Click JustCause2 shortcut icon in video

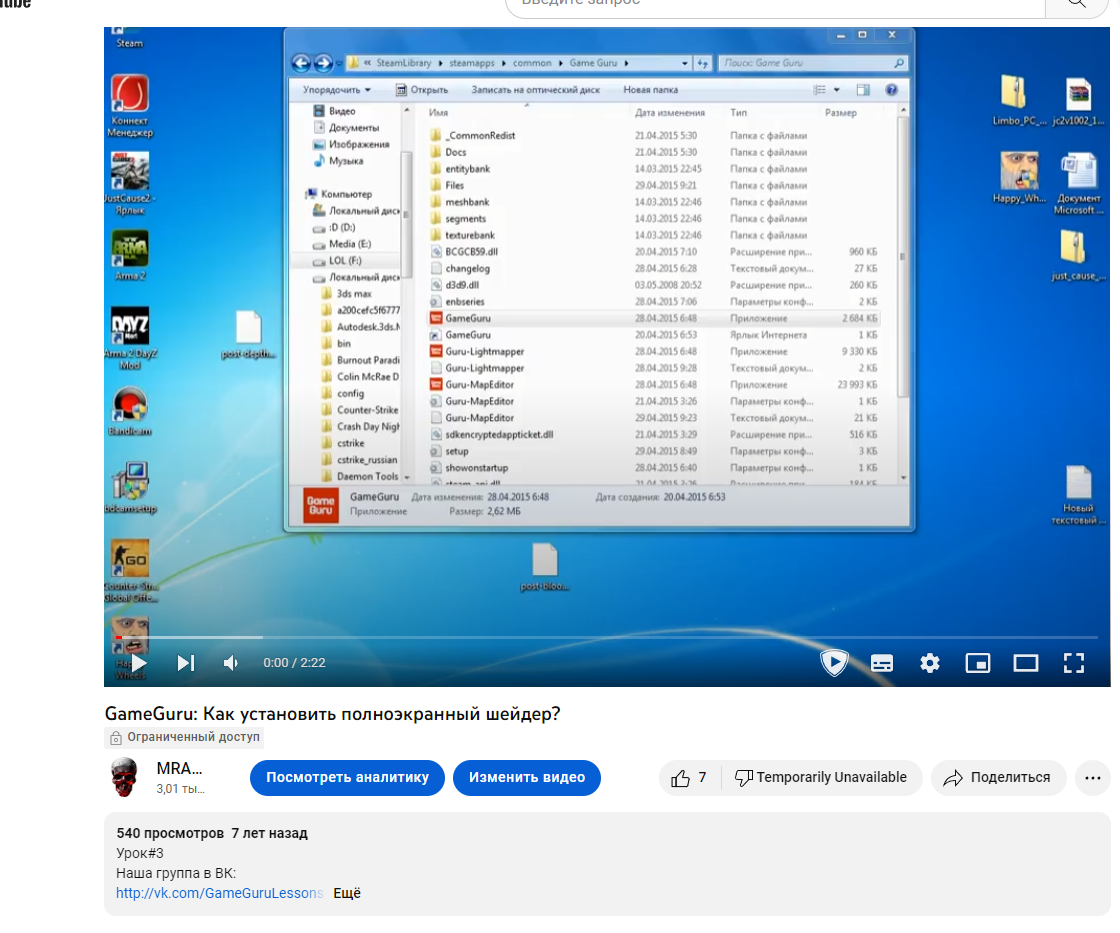pyautogui.click(x=129, y=184)
